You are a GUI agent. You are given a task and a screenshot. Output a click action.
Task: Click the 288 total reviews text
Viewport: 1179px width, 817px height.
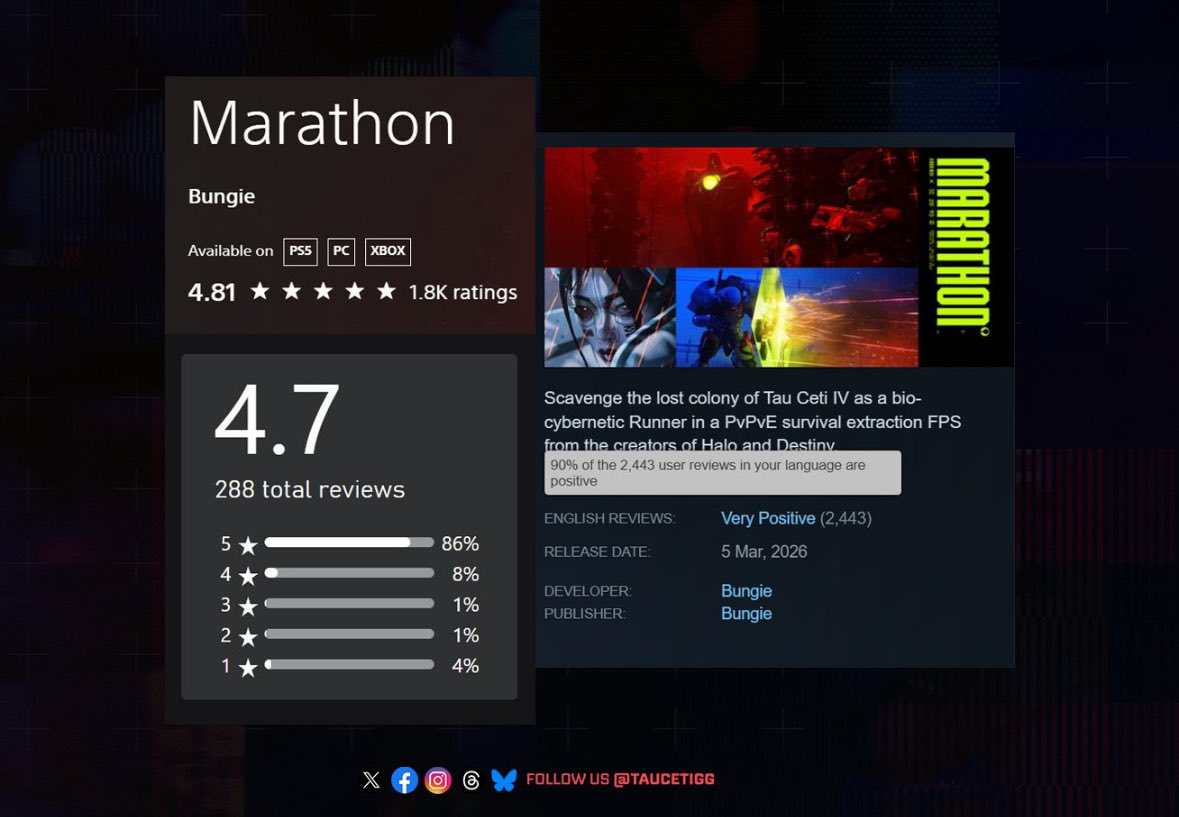(310, 489)
